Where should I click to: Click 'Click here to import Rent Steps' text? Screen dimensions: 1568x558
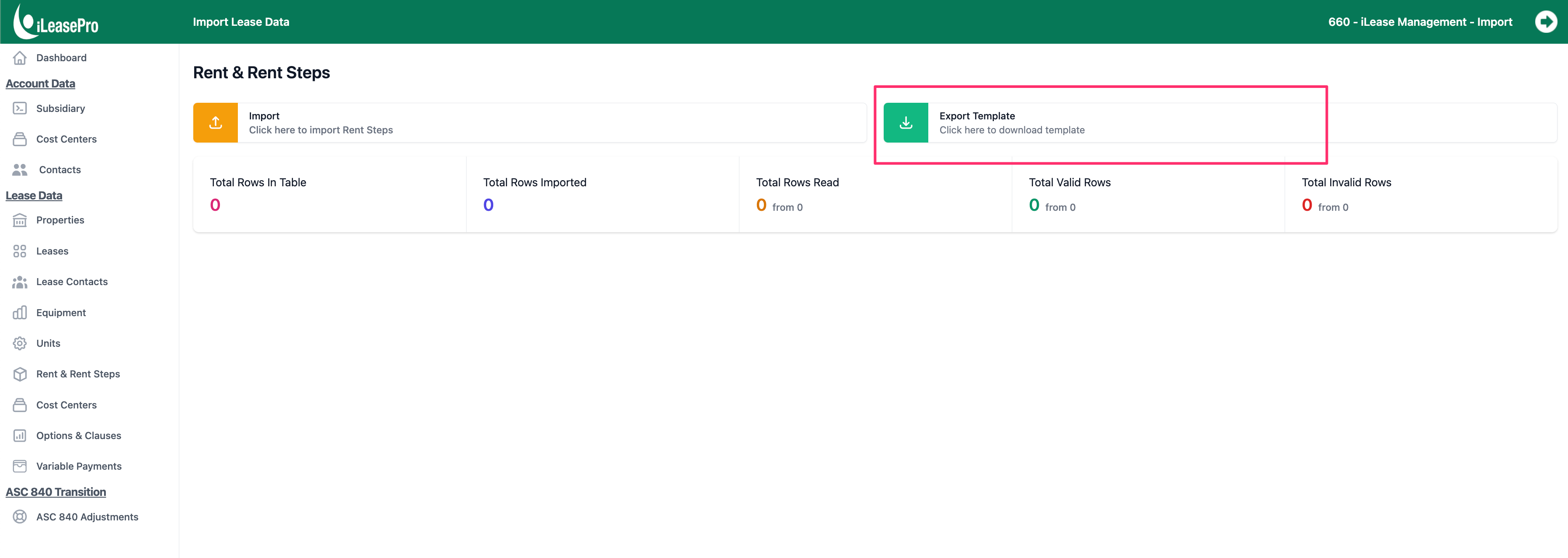coord(321,130)
